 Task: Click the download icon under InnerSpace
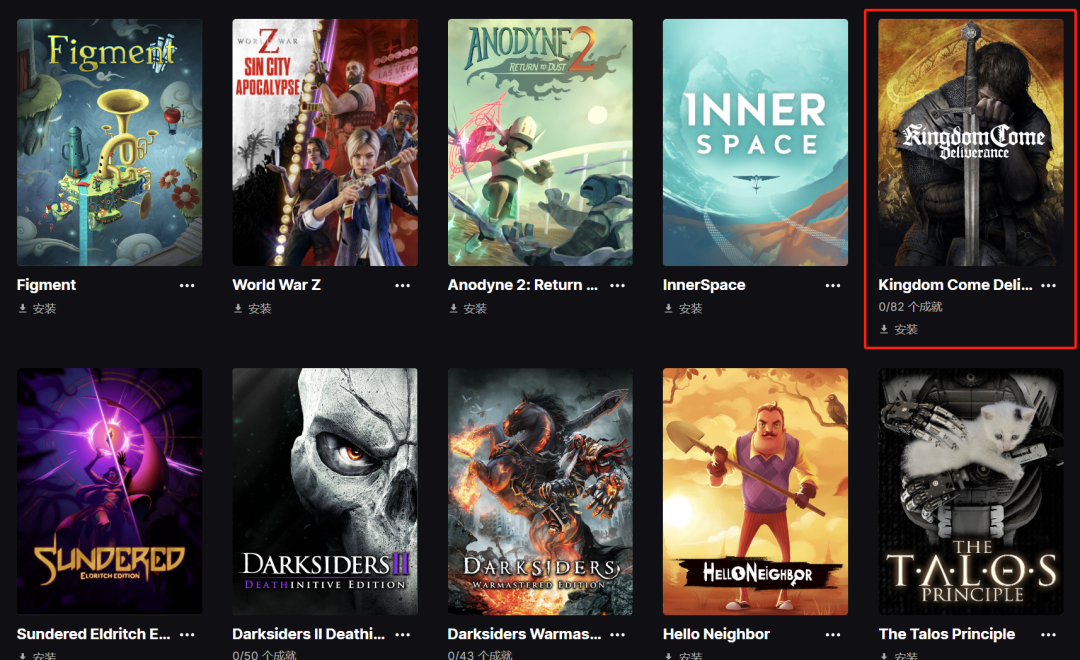[668, 309]
